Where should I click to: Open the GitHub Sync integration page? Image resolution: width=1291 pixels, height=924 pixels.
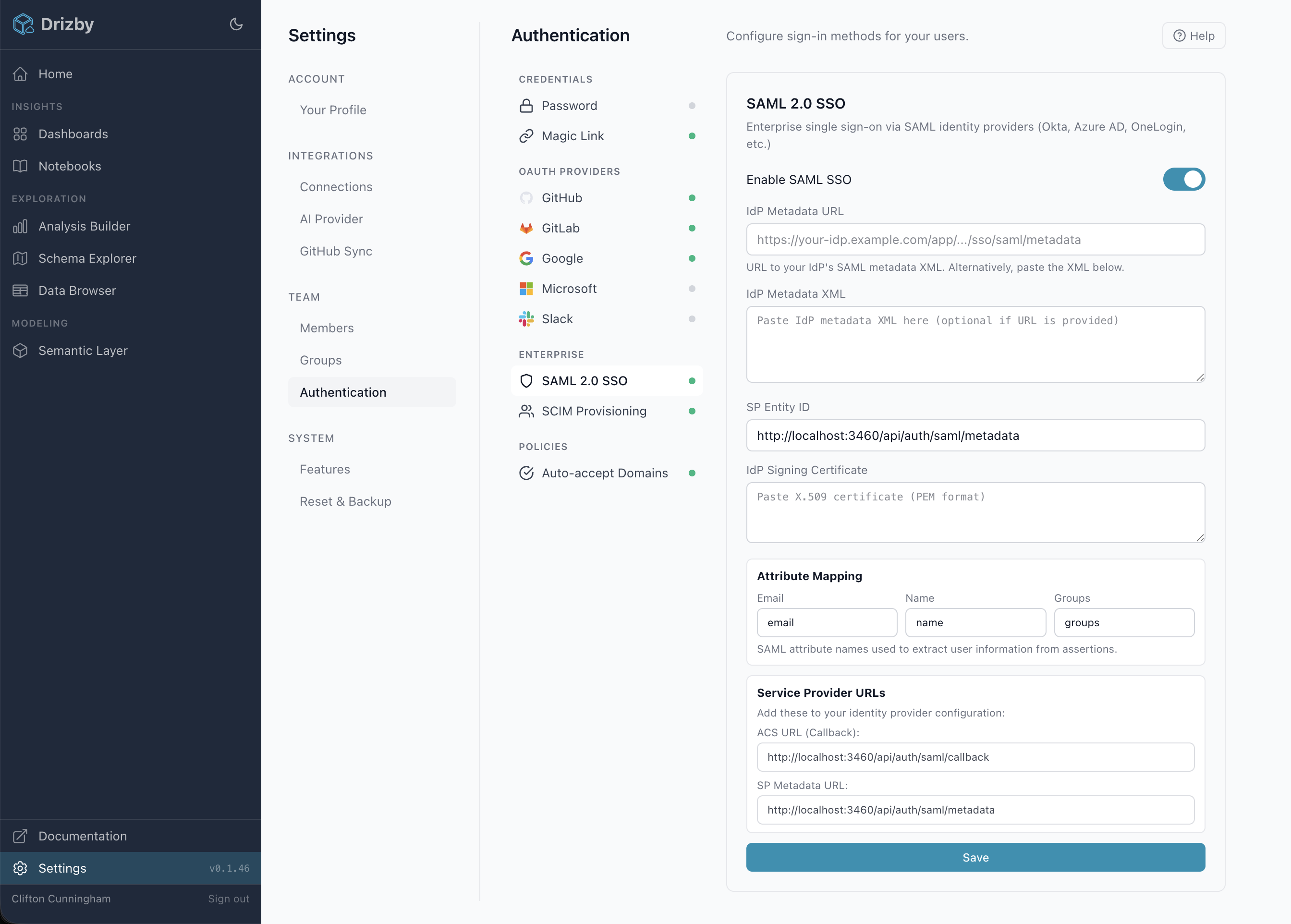point(336,251)
